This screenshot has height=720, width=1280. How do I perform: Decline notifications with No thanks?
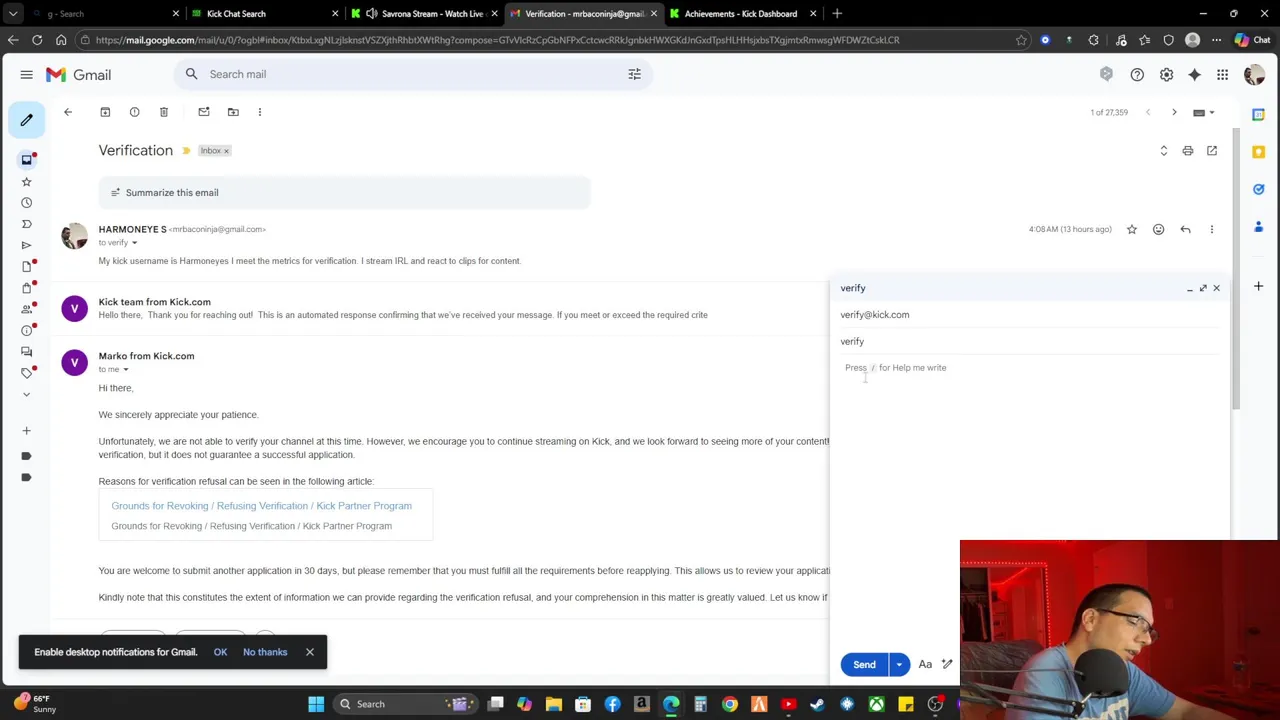265,652
